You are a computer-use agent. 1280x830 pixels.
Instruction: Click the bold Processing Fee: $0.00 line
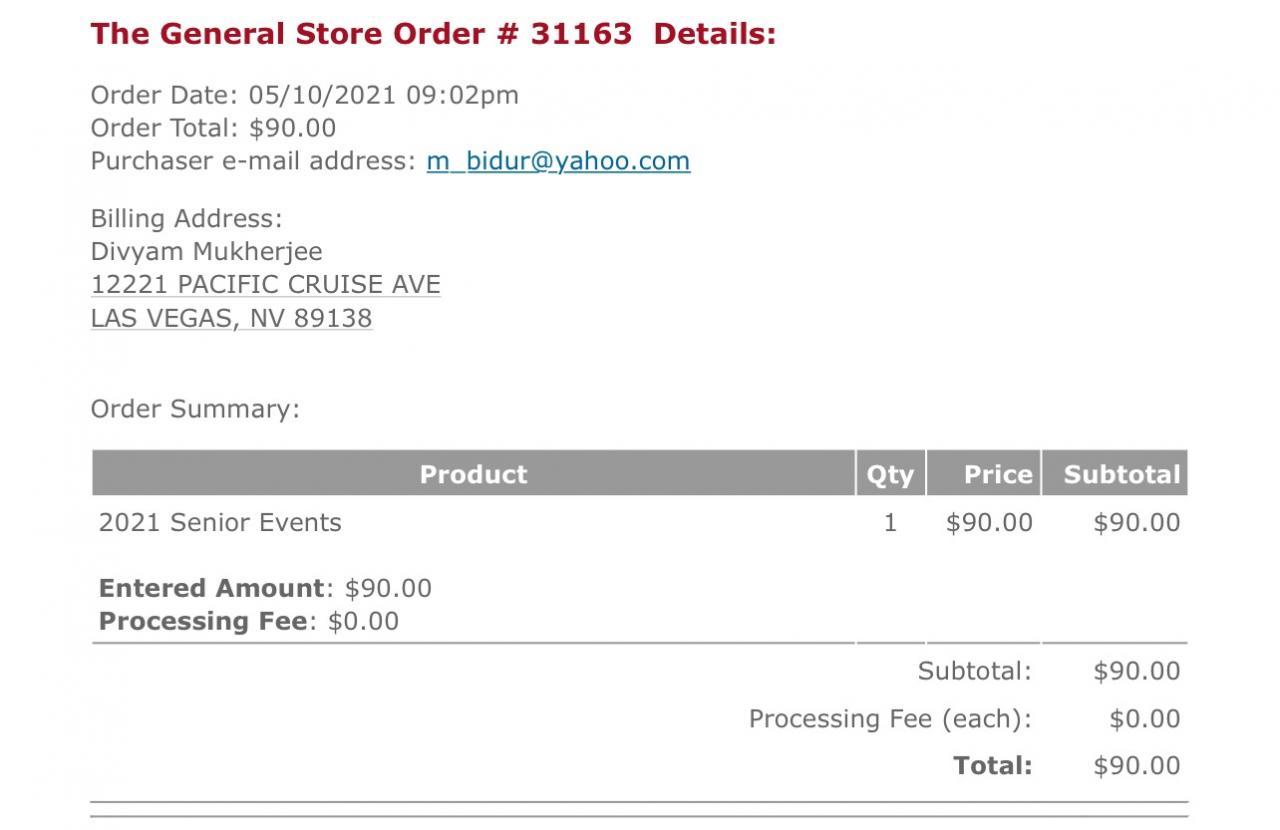(248, 621)
